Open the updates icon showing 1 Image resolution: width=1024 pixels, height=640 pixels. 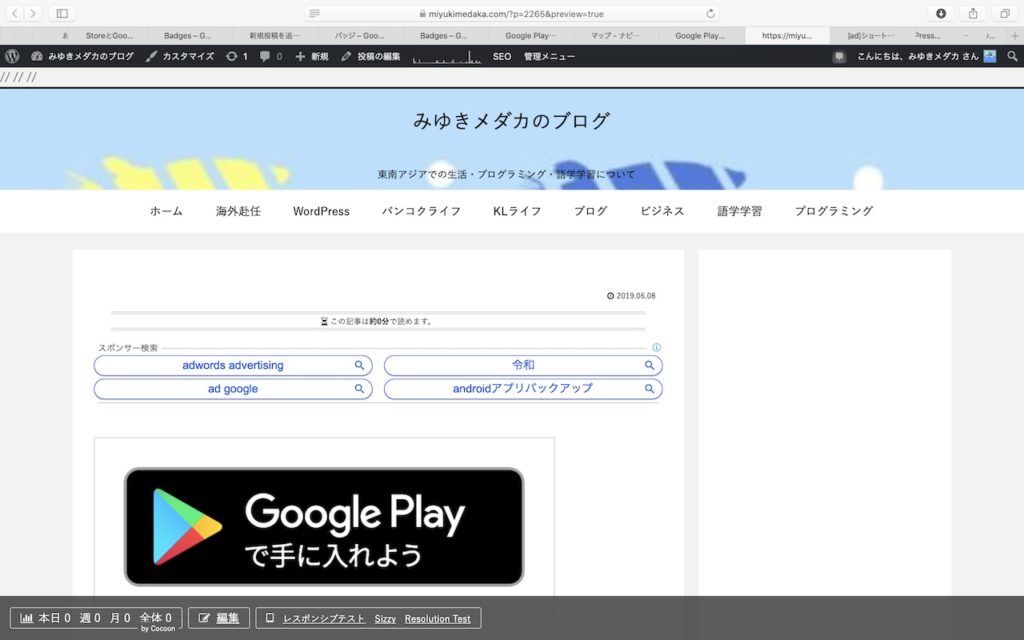point(237,56)
